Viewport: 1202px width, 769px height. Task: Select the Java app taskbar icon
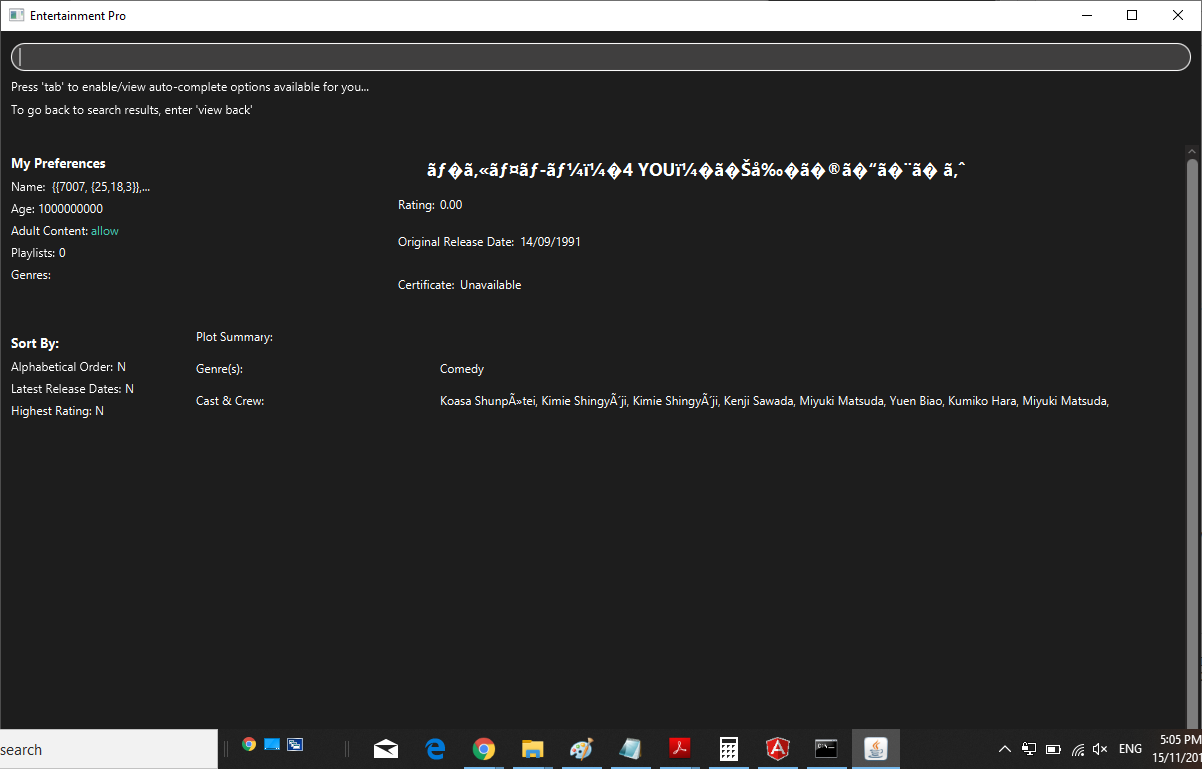(x=876, y=749)
